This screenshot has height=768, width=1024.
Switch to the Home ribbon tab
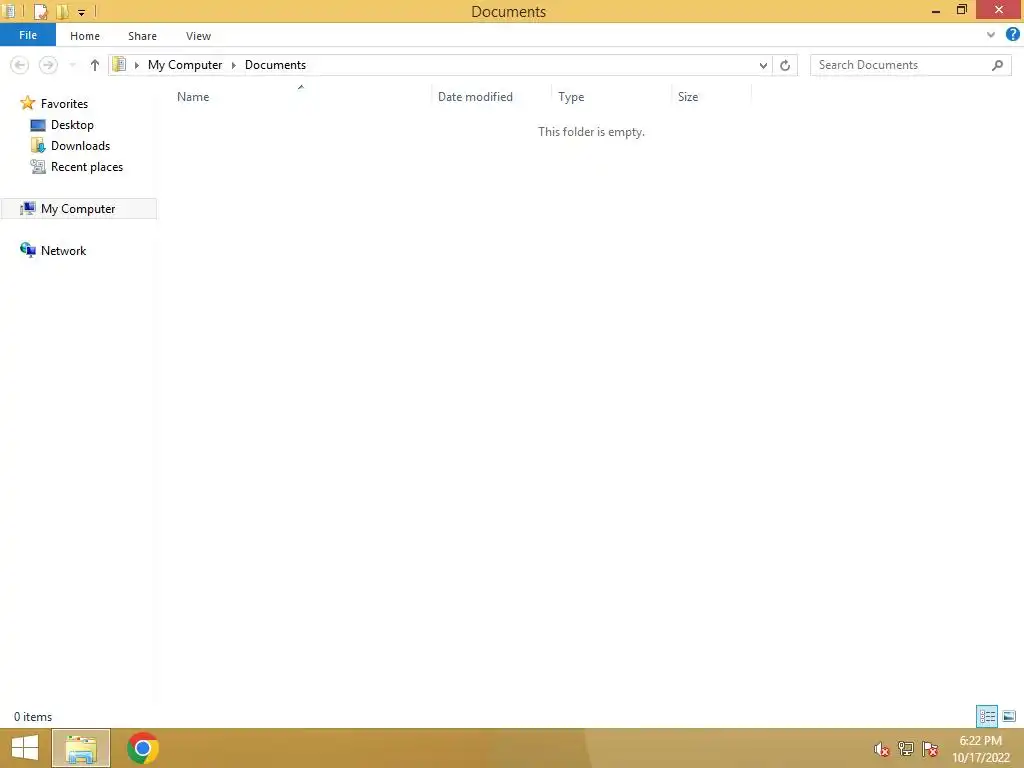click(85, 36)
